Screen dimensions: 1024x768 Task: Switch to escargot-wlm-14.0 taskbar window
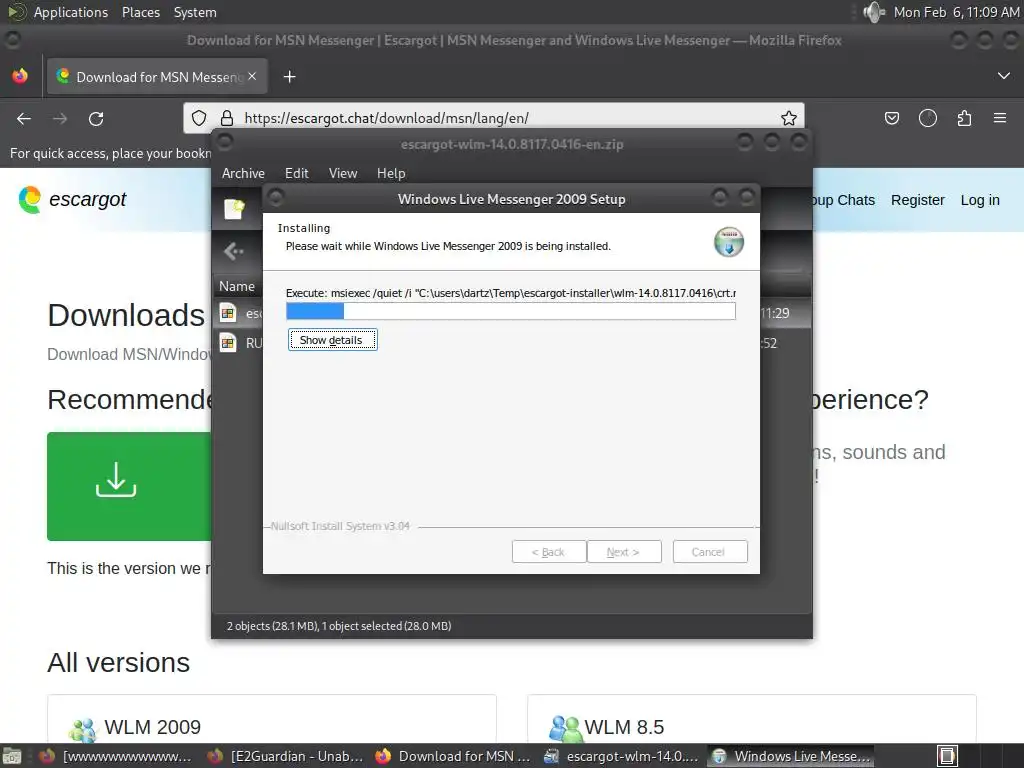coord(621,756)
